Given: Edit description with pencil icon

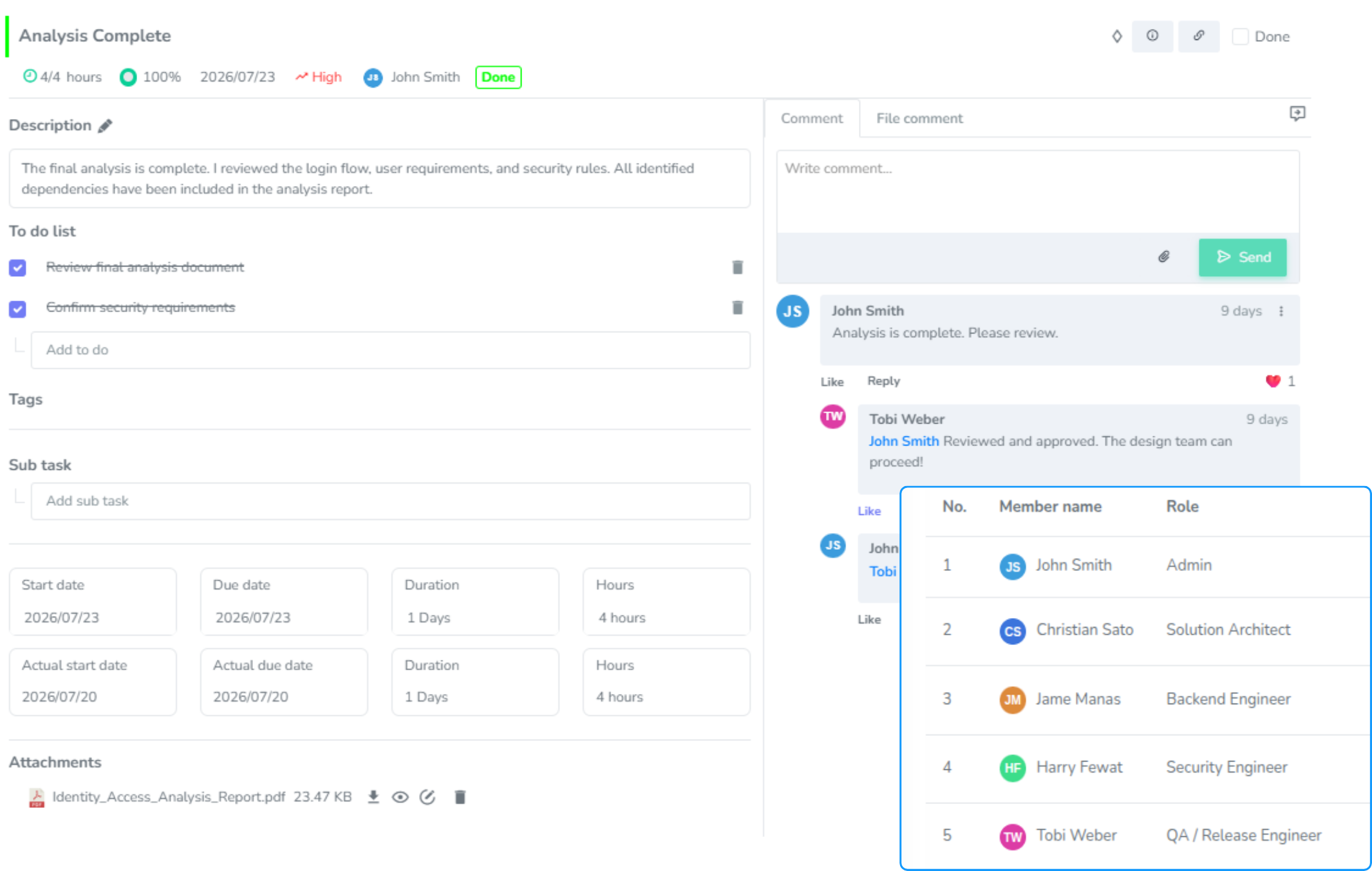Looking at the screenshot, I should tap(105, 126).
